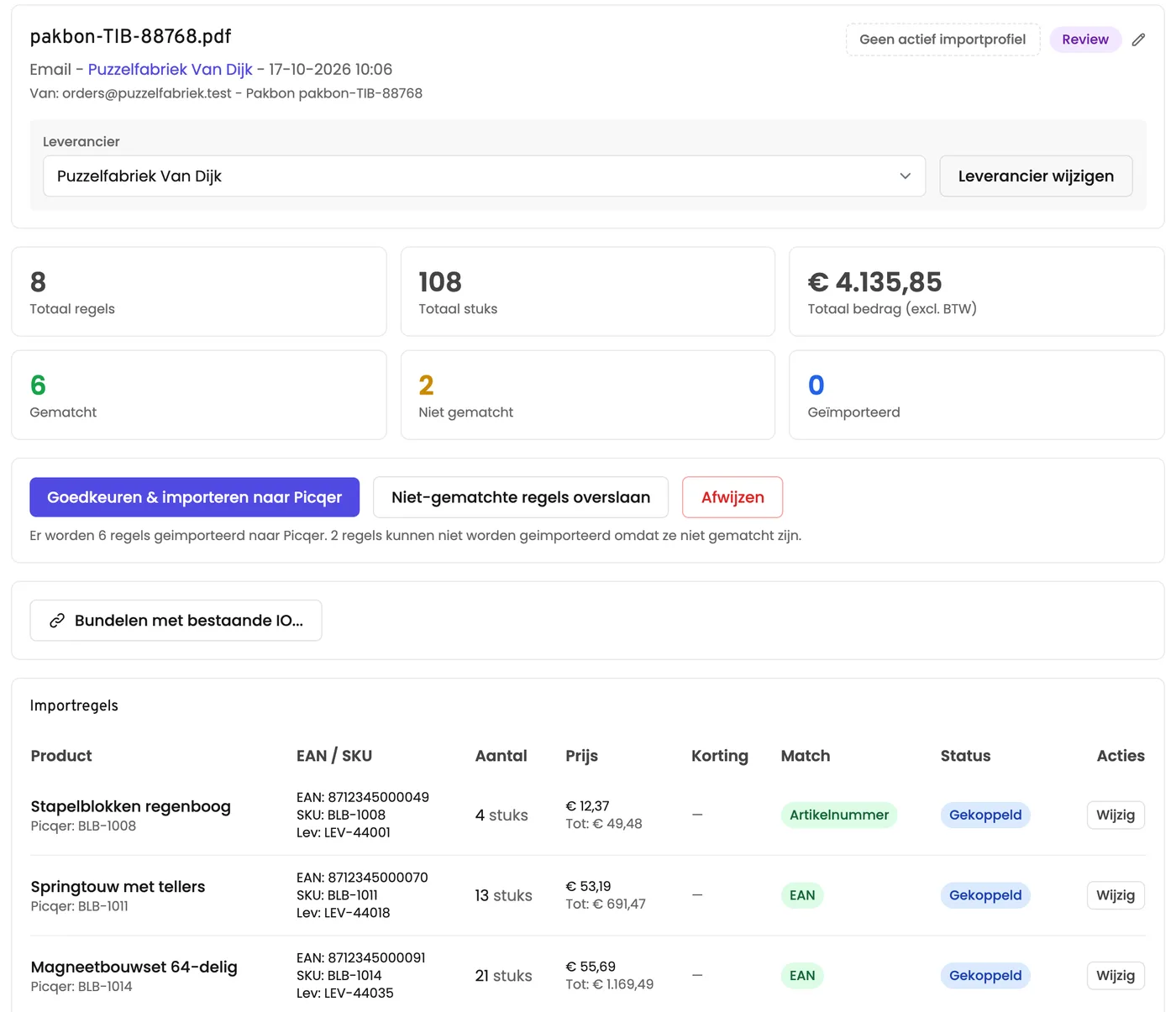Click EAN 8712345000049 text
This screenshot has width=1176, height=1012.
[x=363, y=797]
